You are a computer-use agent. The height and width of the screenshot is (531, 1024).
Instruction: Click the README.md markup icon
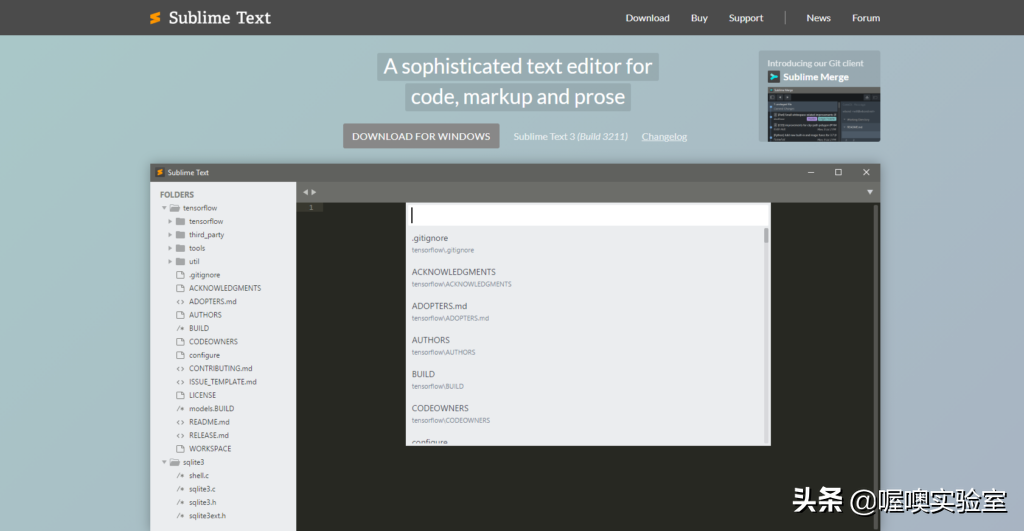click(x=180, y=422)
